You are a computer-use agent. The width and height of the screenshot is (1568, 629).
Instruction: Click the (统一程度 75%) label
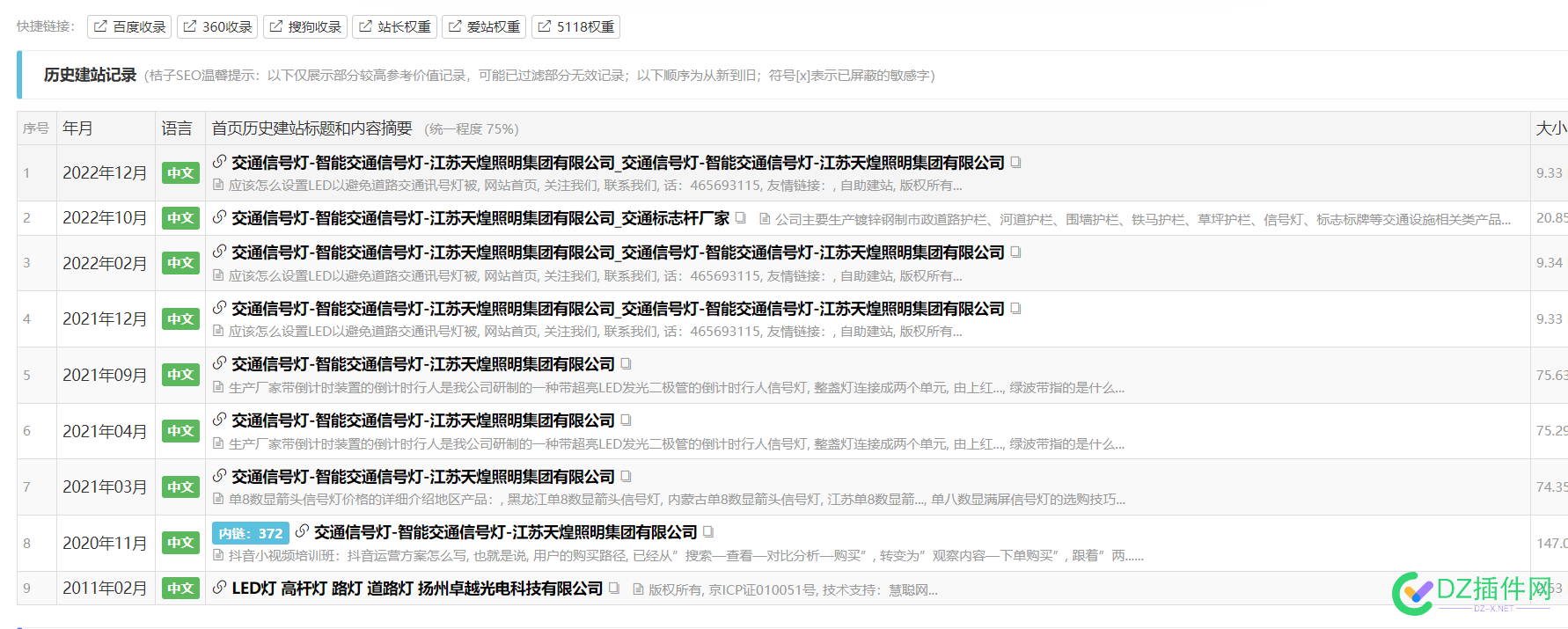click(x=472, y=129)
